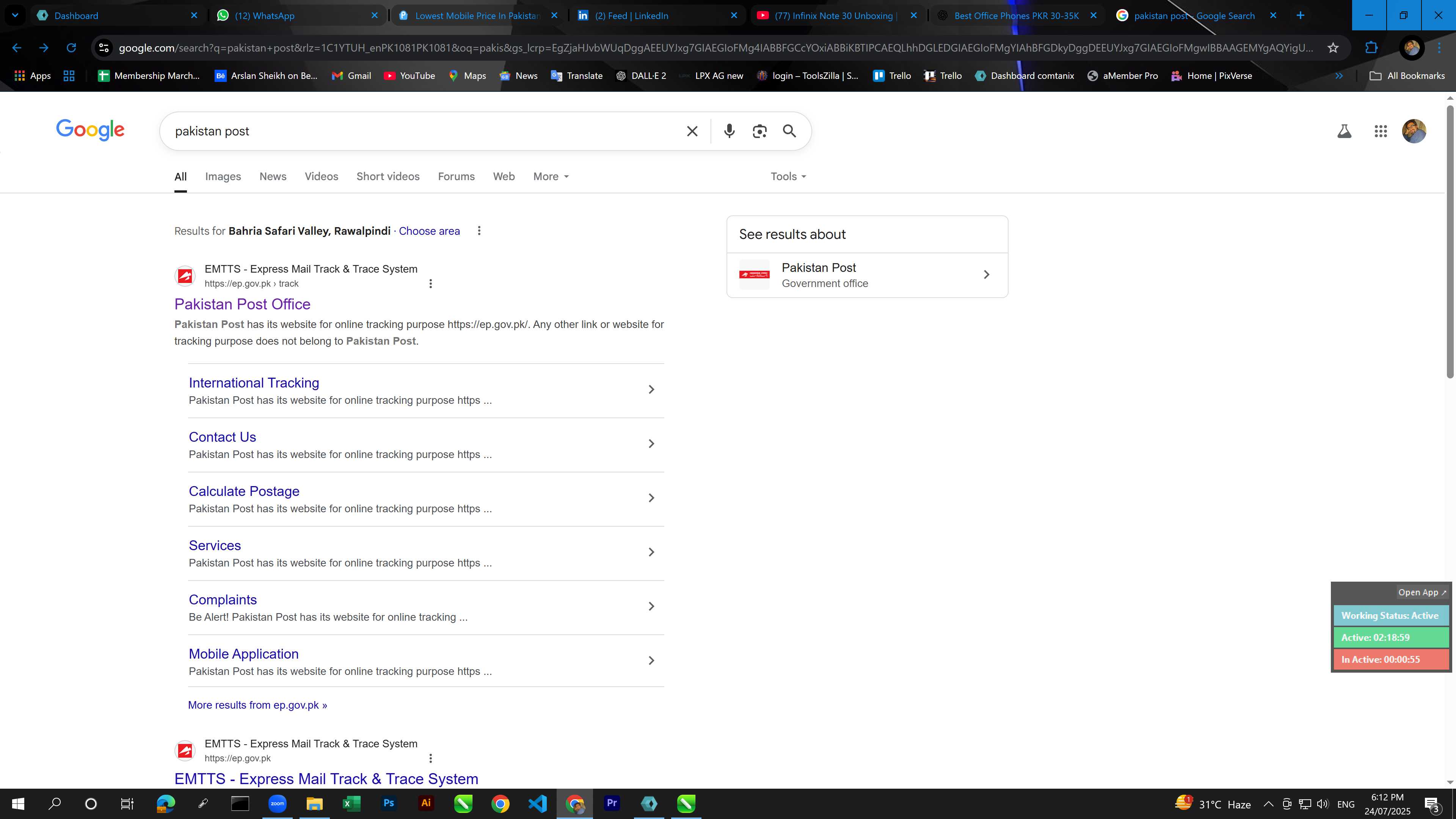
Task: Switch to News results tab
Action: click(x=273, y=176)
